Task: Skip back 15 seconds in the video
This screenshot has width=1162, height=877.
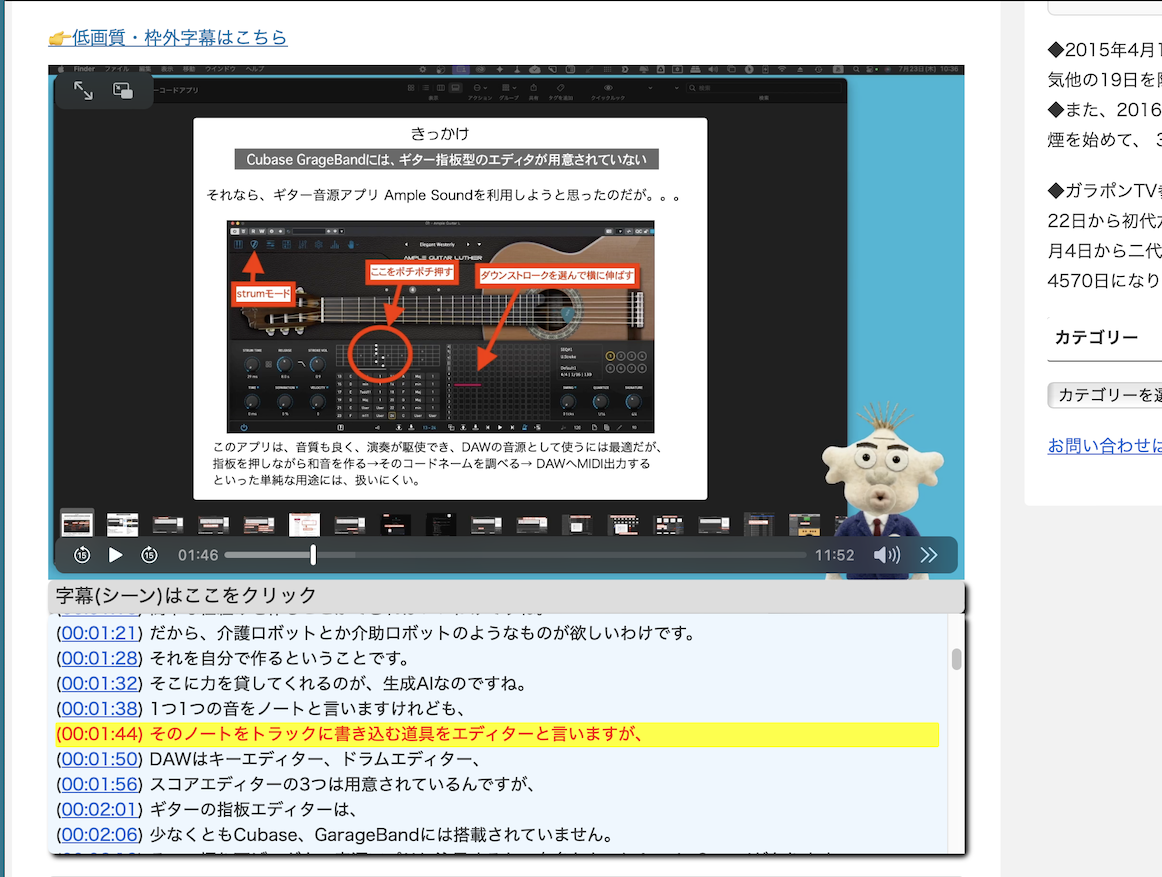Action: click(x=82, y=555)
